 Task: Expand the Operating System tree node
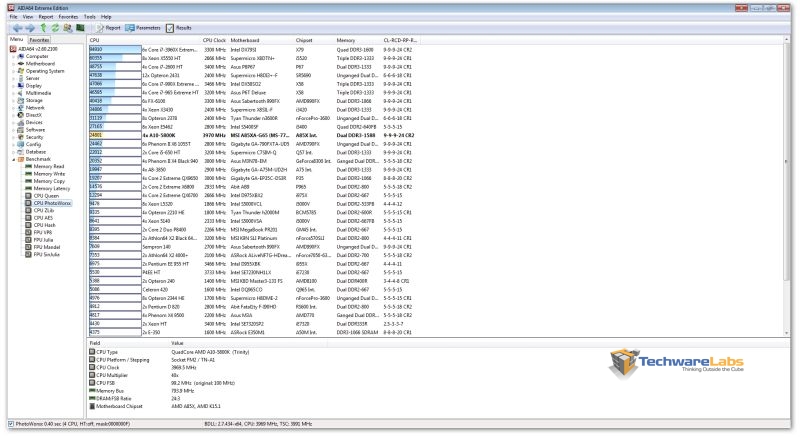click(14, 71)
